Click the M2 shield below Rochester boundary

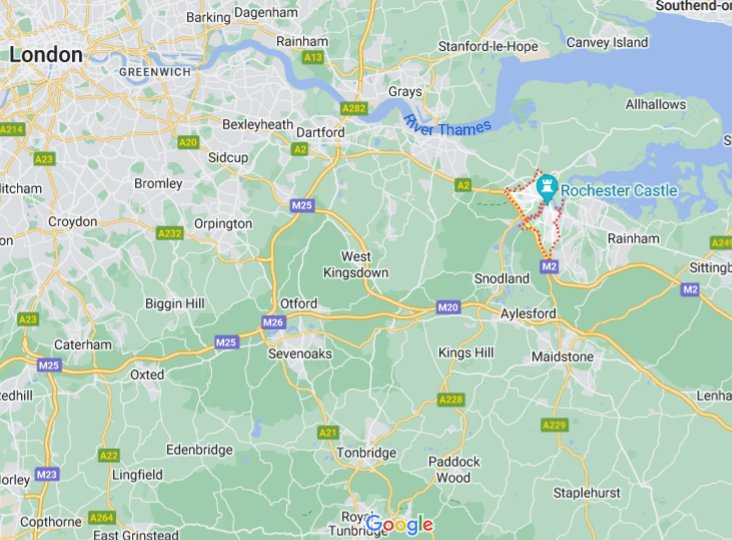point(549,266)
